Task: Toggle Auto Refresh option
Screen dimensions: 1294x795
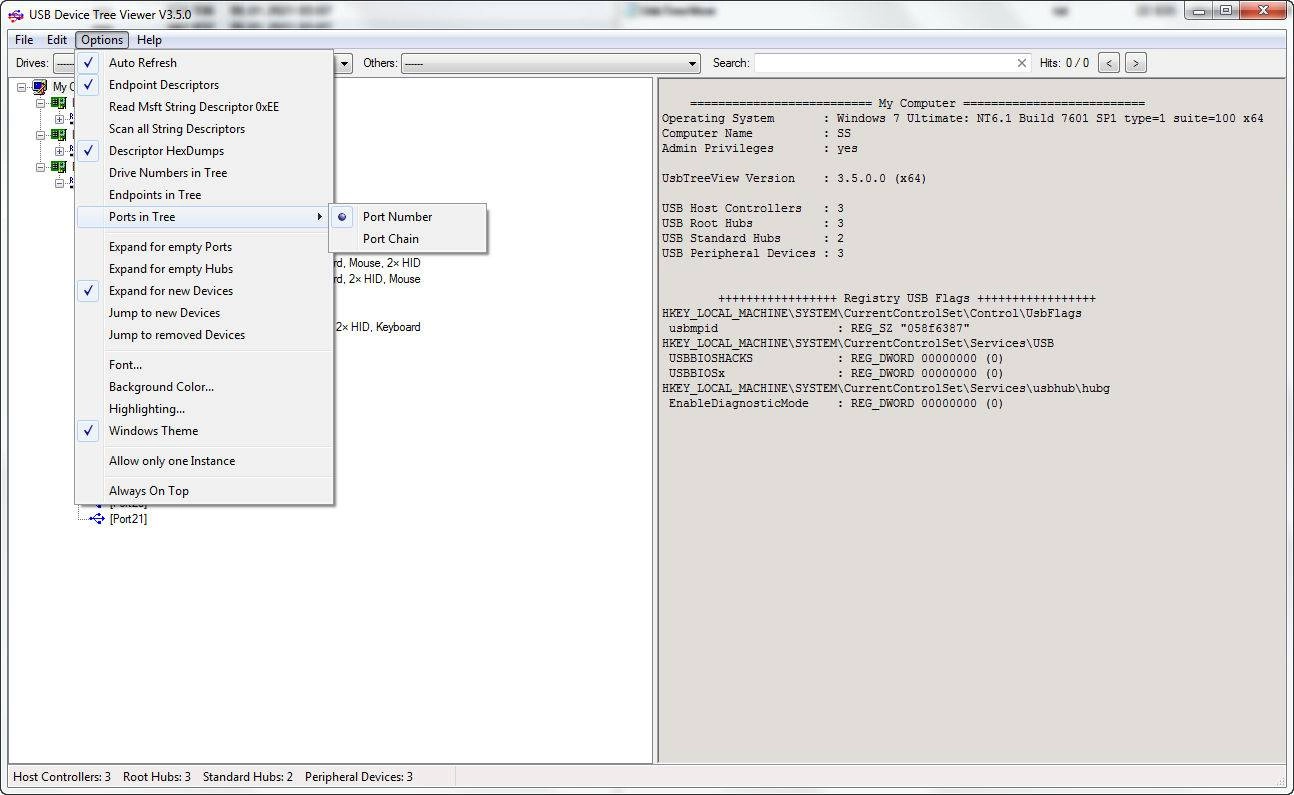Action: coord(204,63)
